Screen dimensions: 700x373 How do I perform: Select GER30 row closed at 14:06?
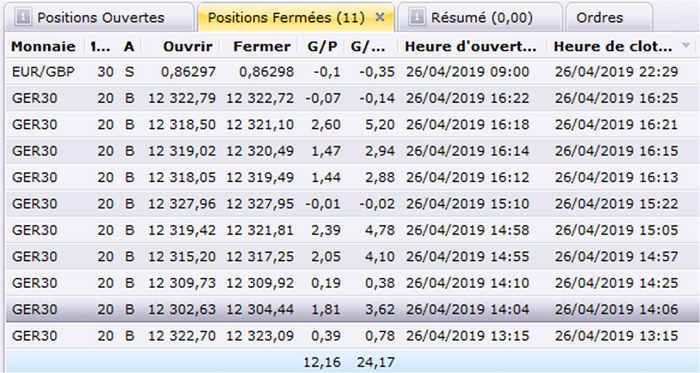coord(352,309)
